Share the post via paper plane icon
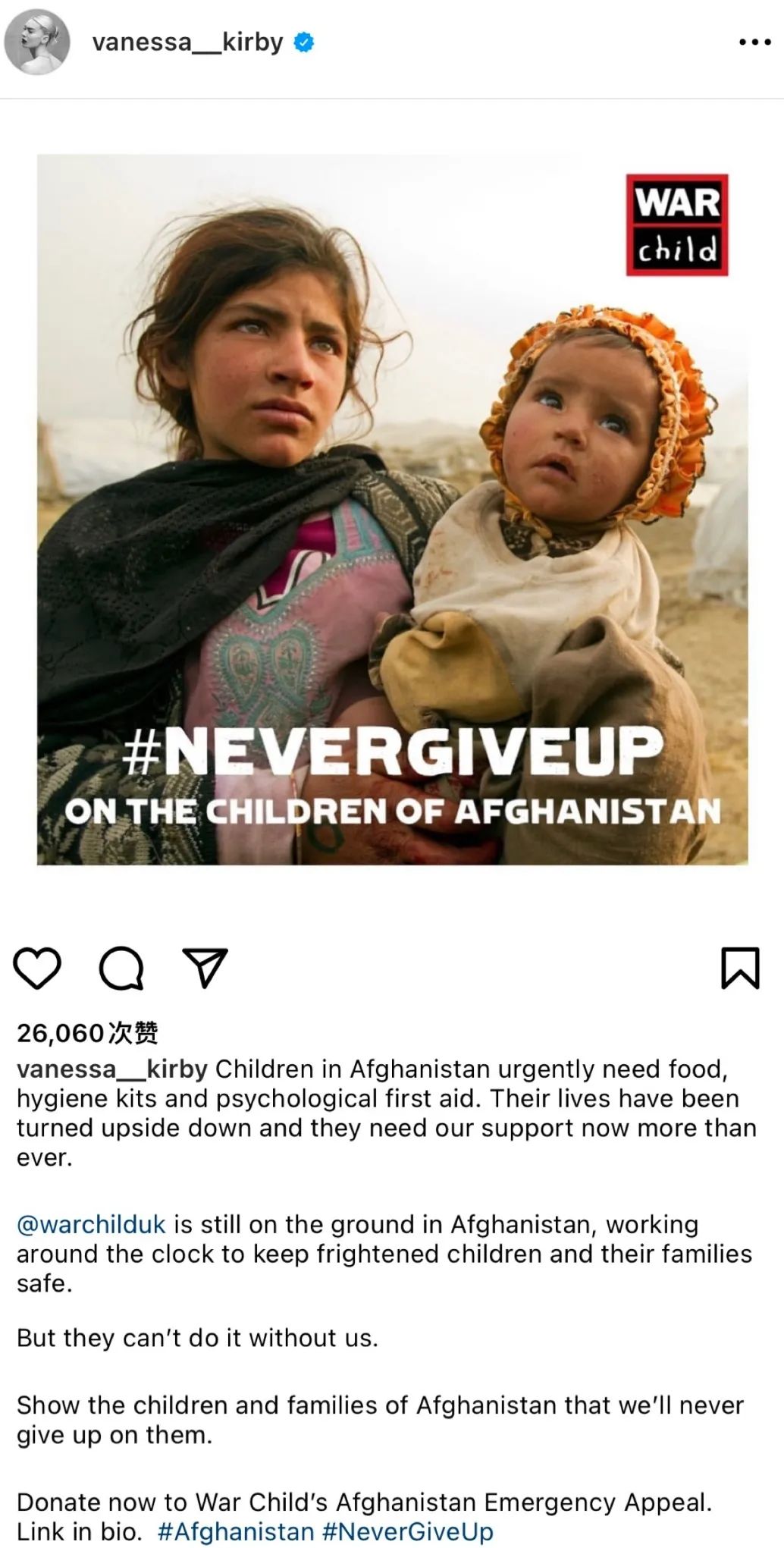Screen dimensions: 784x1548 tap(205, 967)
